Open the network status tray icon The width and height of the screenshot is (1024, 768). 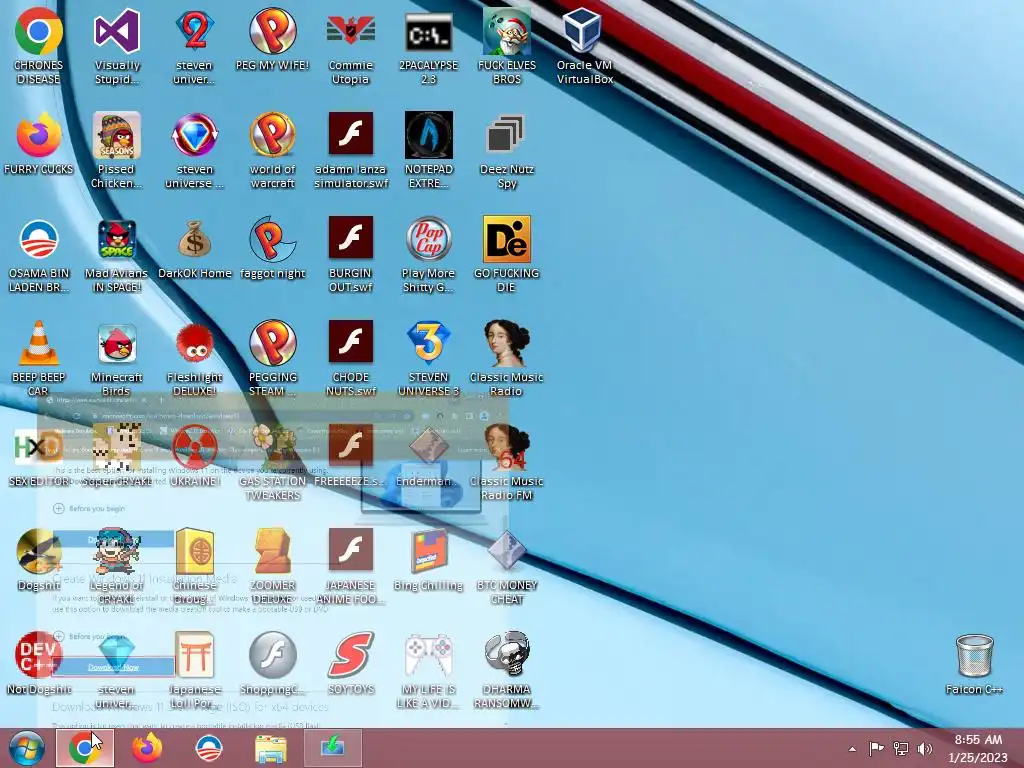point(901,748)
